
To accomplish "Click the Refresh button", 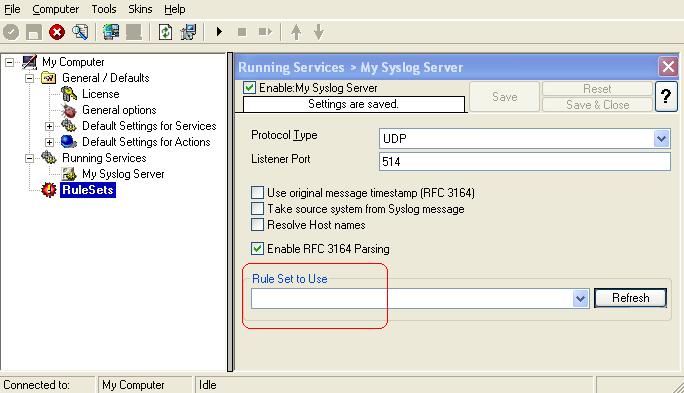I will point(630,298).
